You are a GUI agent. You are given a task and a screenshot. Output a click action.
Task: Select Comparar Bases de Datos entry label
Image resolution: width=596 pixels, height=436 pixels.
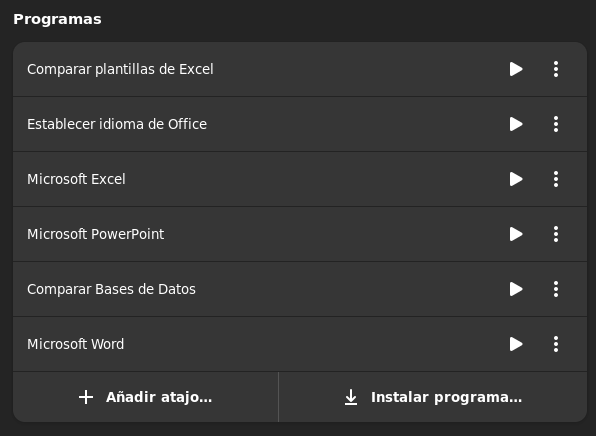point(111,289)
